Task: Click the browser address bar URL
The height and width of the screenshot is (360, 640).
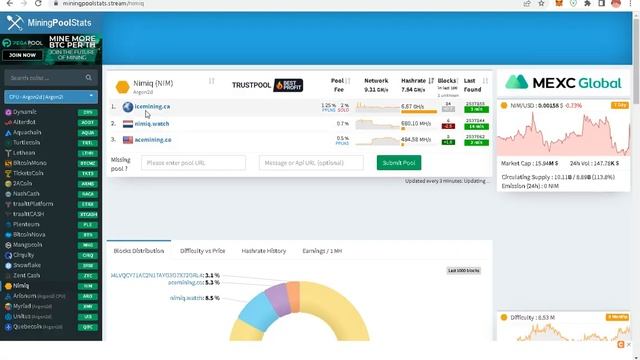Action: click(x=103, y=3)
